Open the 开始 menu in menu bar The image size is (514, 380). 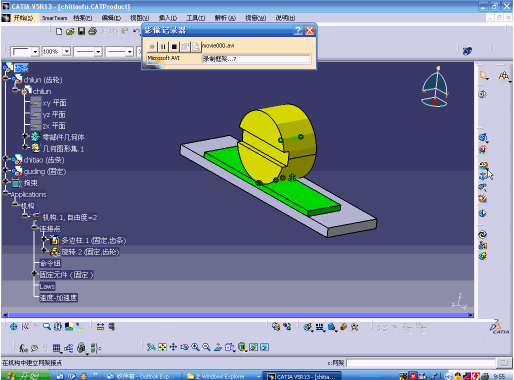(x=23, y=18)
